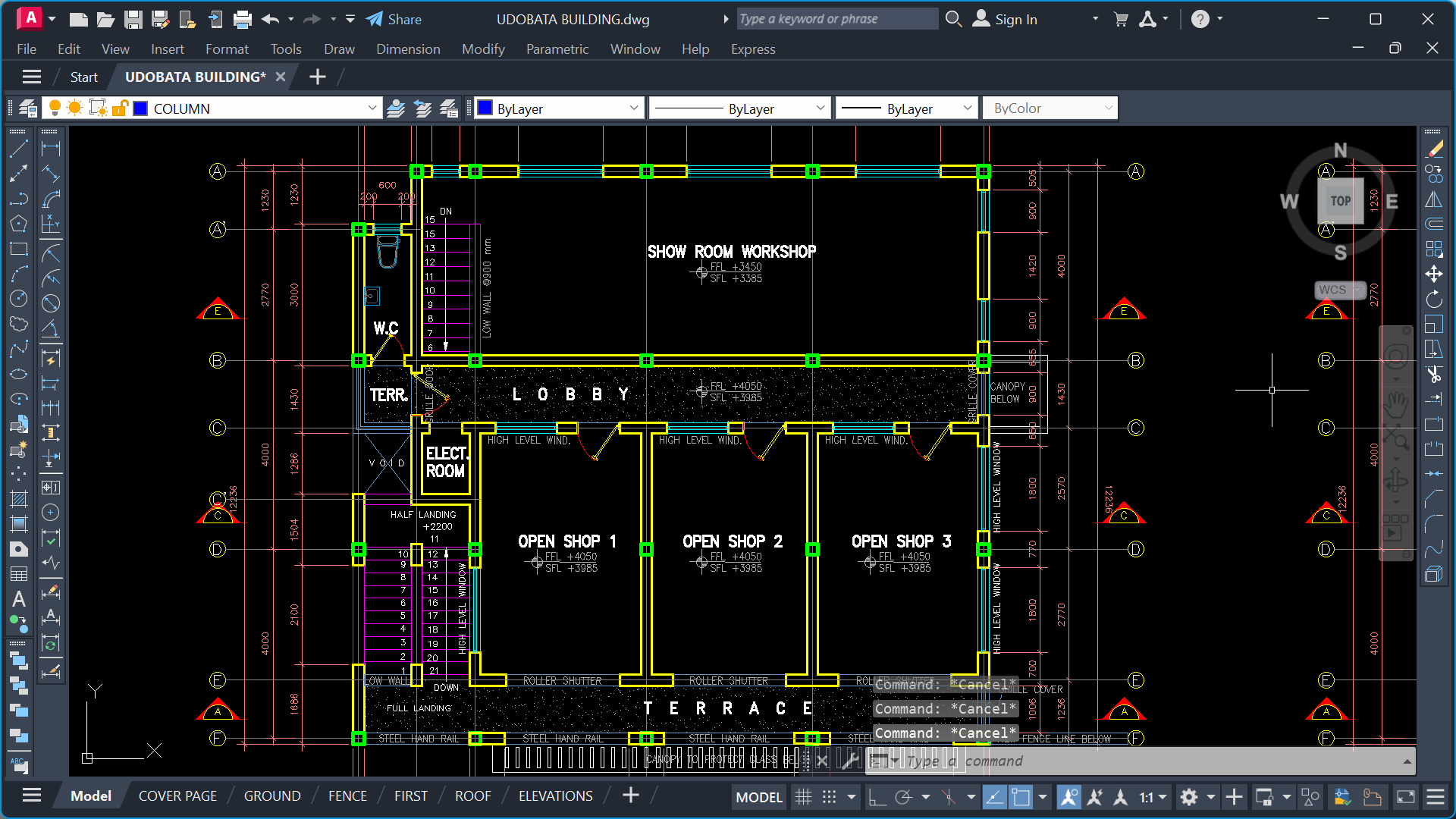Toggle the layer lock padlock for COLUMN layer
This screenshot has width=1456, height=819.
pos(121,108)
